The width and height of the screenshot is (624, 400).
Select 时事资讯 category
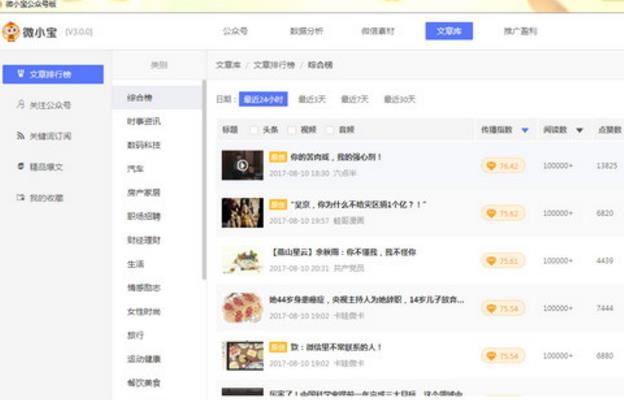pos(144,121)
